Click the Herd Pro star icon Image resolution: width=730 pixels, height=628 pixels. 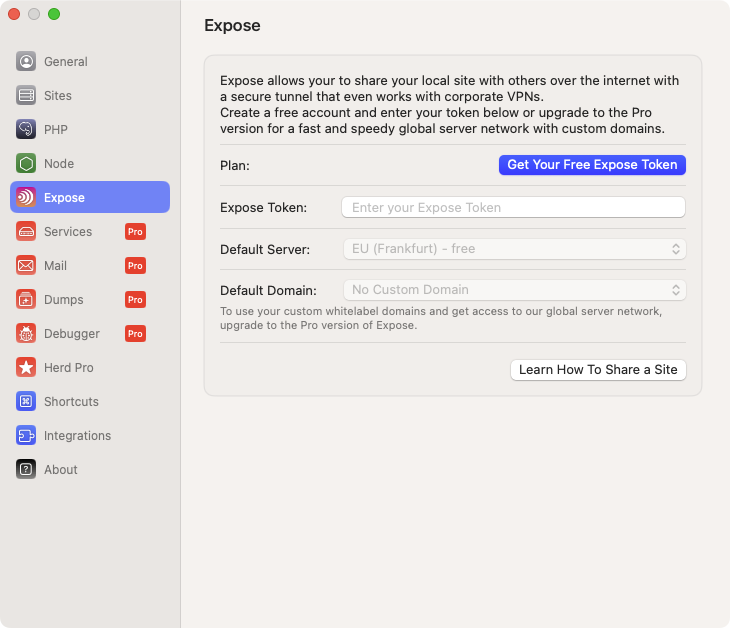click(x=26, y=367)
